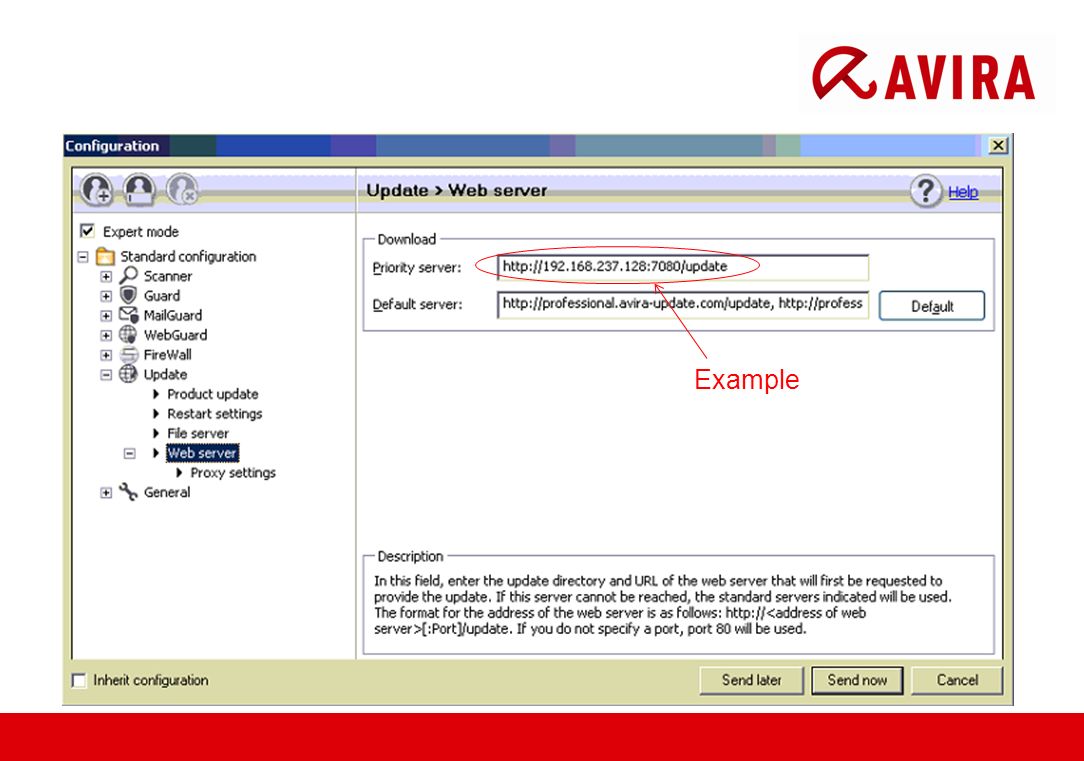Click the Priority server label
This screenshot has width=1084, height=761.
click(x=417, y=267)
